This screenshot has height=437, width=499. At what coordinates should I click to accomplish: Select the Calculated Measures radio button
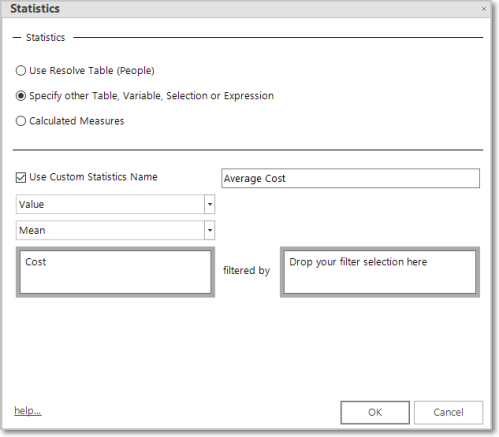[21, 121]
